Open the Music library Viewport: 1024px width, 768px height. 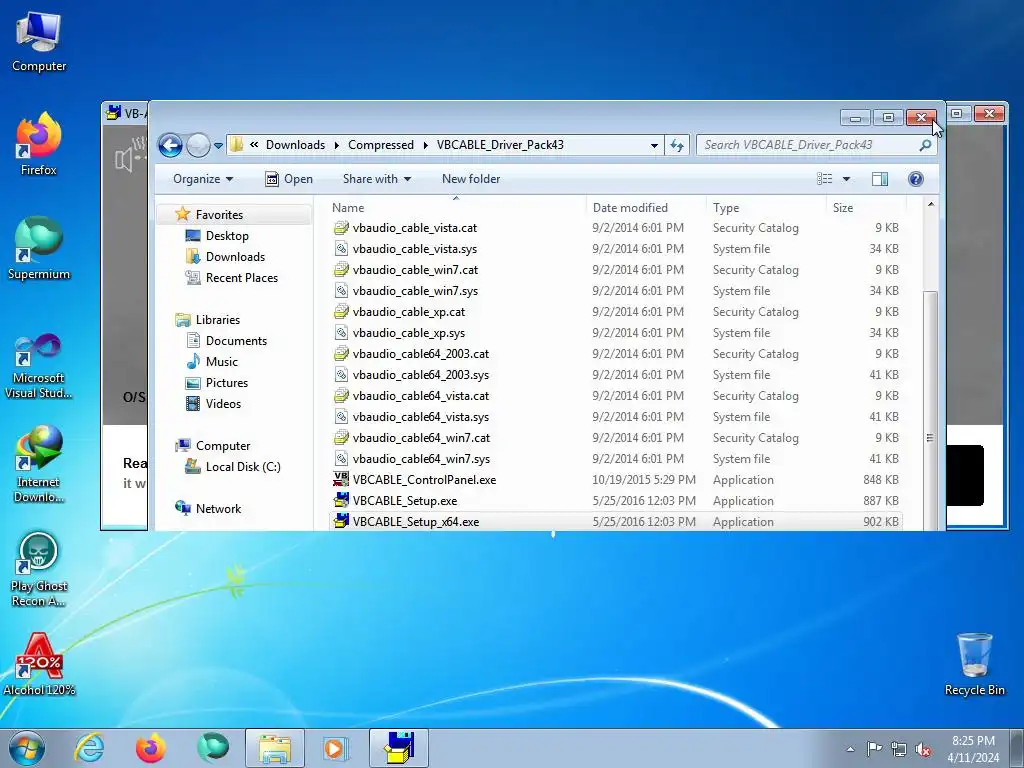point(221,362)
